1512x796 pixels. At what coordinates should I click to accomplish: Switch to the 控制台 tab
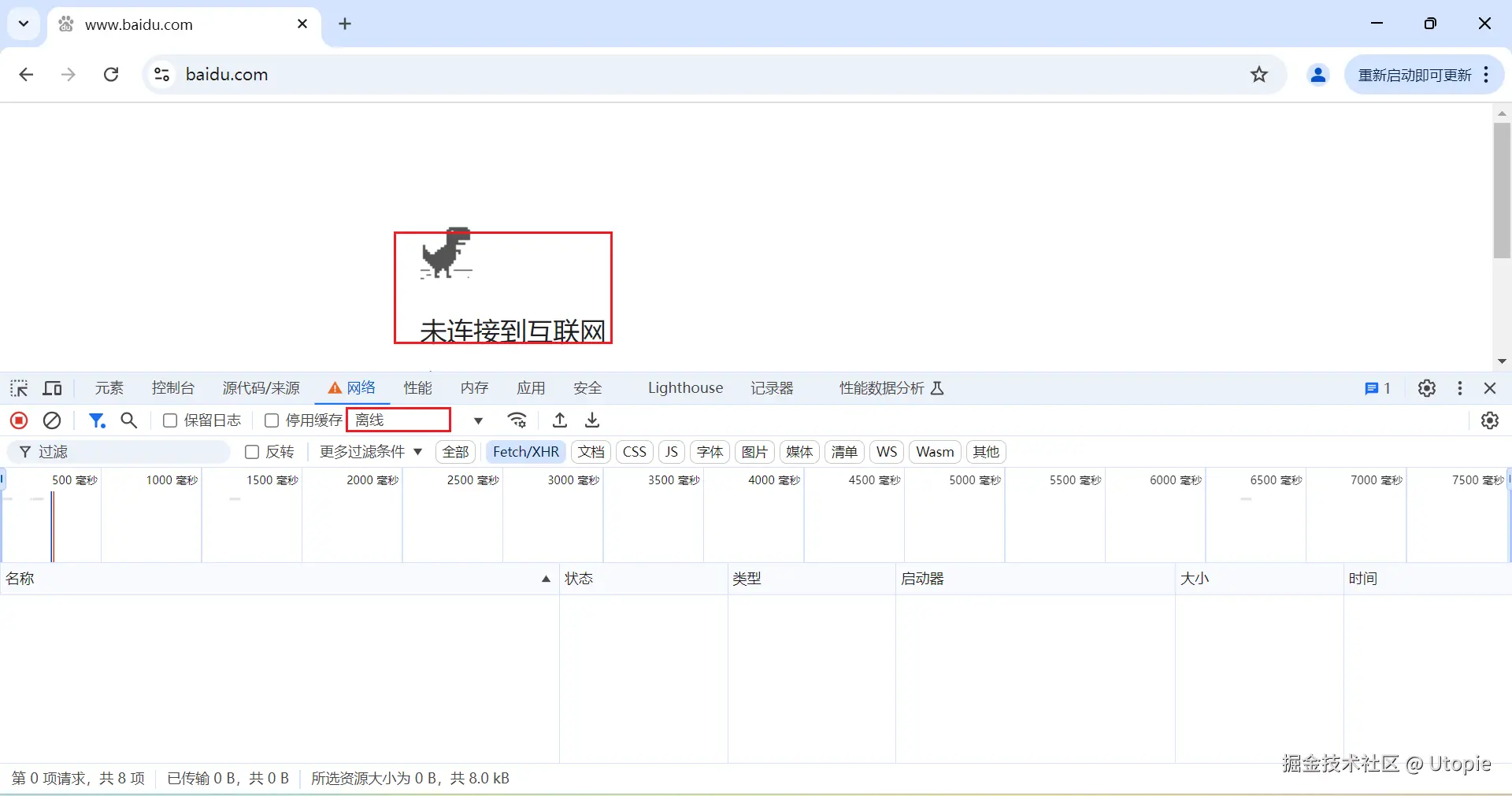(x=173, y=388)
